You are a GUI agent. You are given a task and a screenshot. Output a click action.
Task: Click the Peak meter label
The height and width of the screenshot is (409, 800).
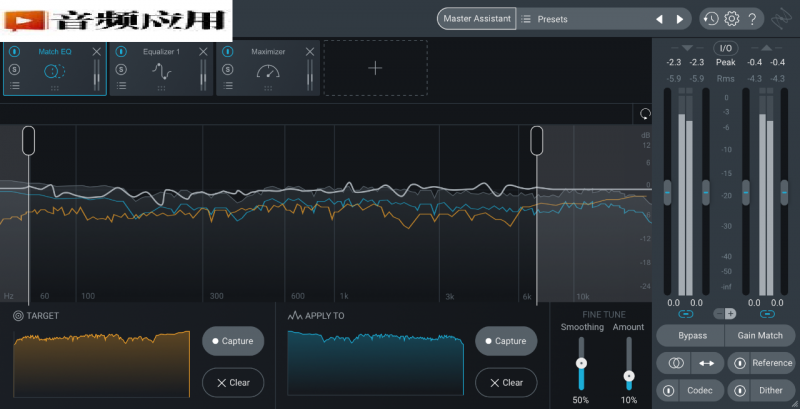click(x=726, y=63)
